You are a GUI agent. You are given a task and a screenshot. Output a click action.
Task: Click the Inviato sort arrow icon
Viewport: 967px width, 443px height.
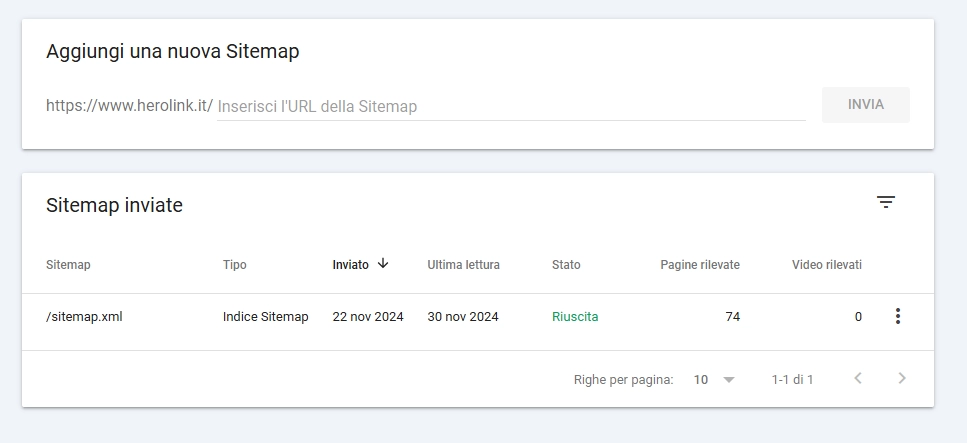click(x=383, y=263)
